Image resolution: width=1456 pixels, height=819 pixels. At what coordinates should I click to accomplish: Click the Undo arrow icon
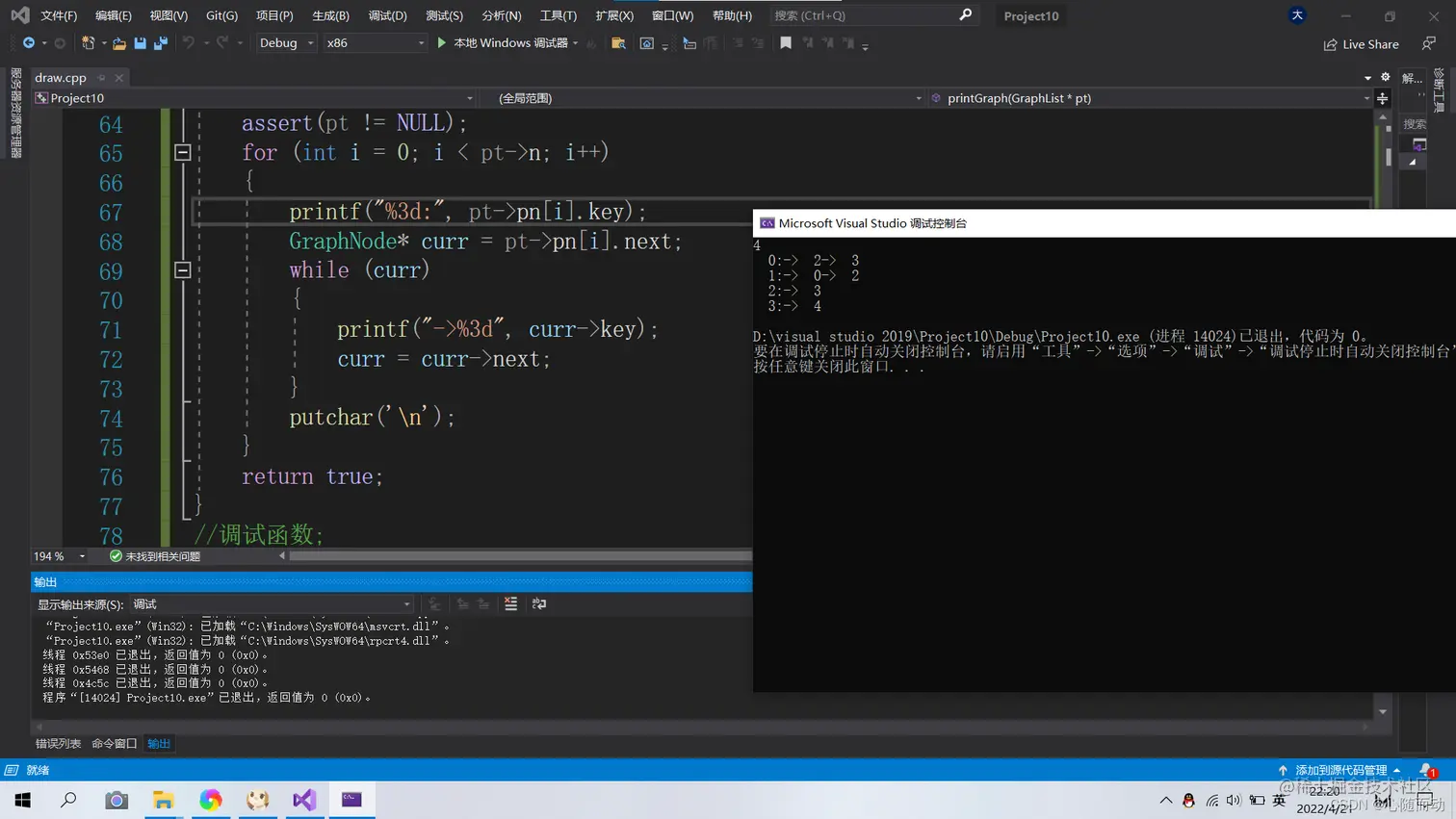pos(189,43)
